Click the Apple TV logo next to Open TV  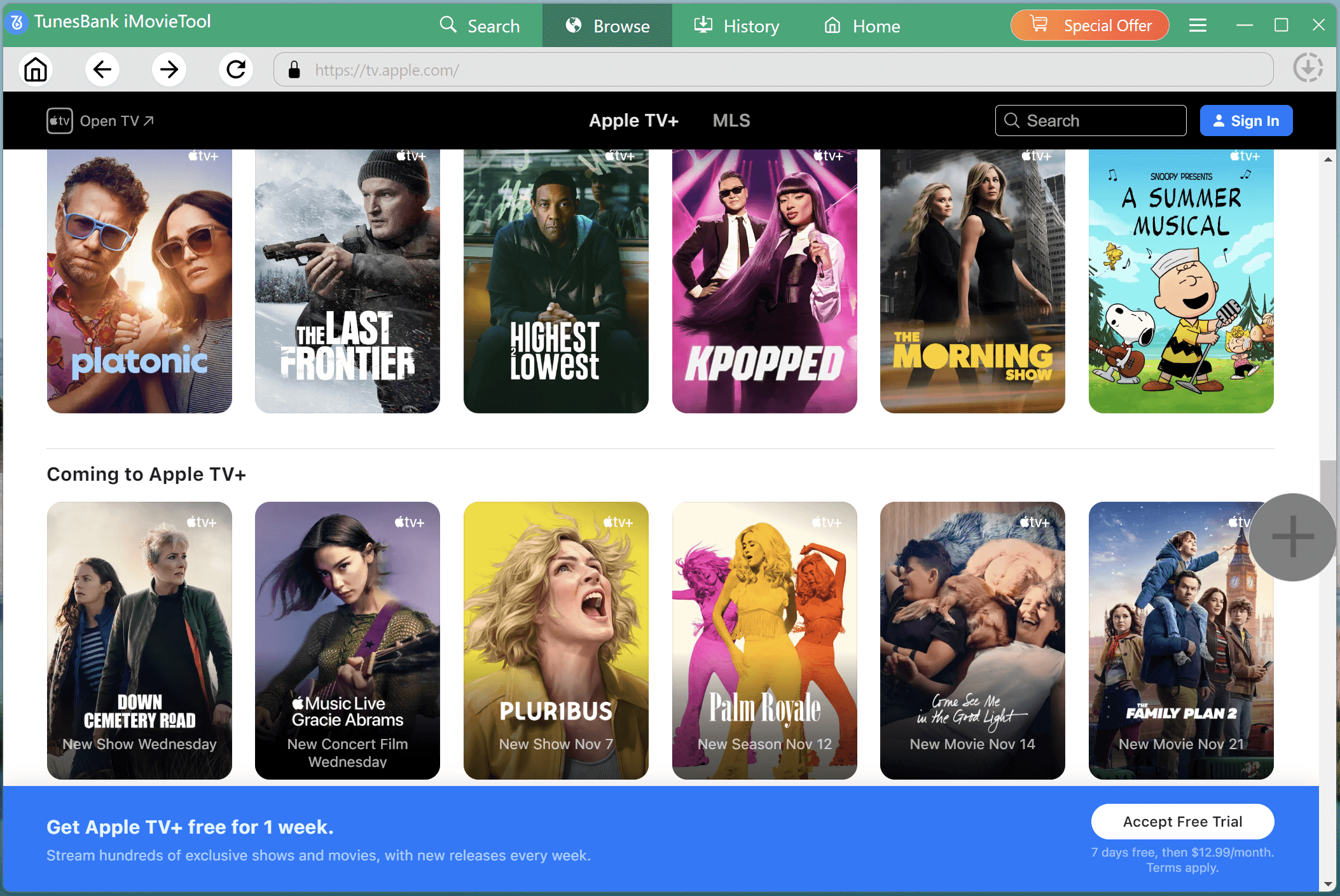click(59, 121)
